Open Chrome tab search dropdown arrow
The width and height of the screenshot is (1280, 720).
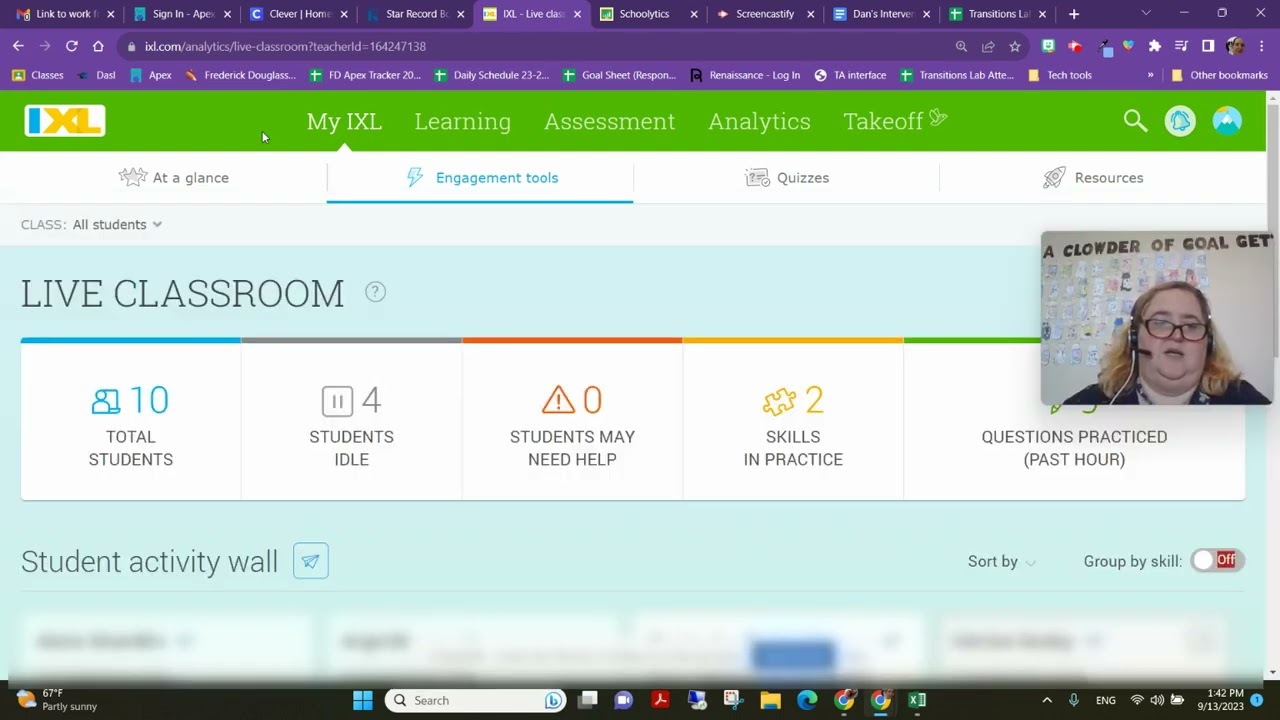1146,14
